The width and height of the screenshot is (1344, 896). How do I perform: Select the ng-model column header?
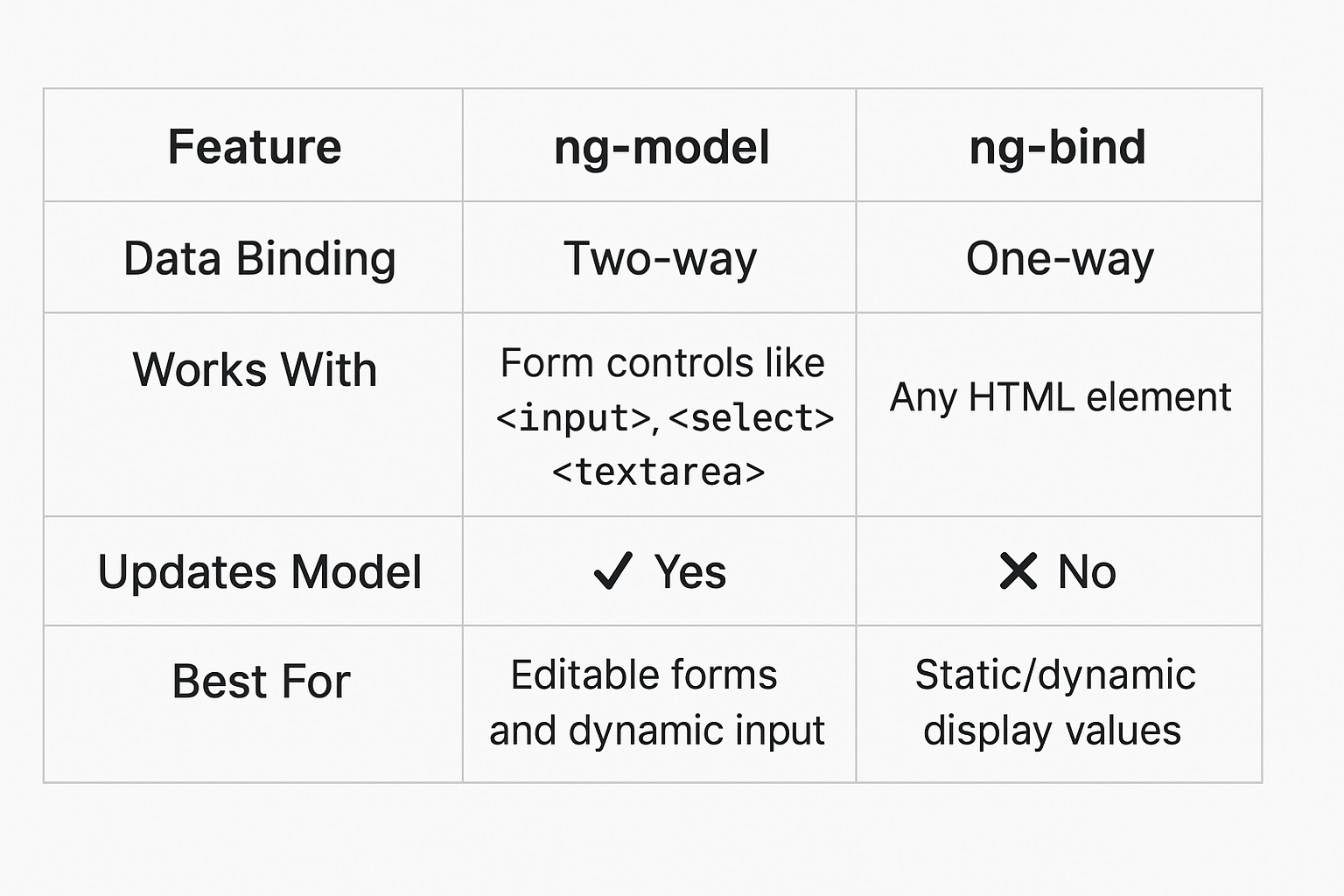point(661,147)
